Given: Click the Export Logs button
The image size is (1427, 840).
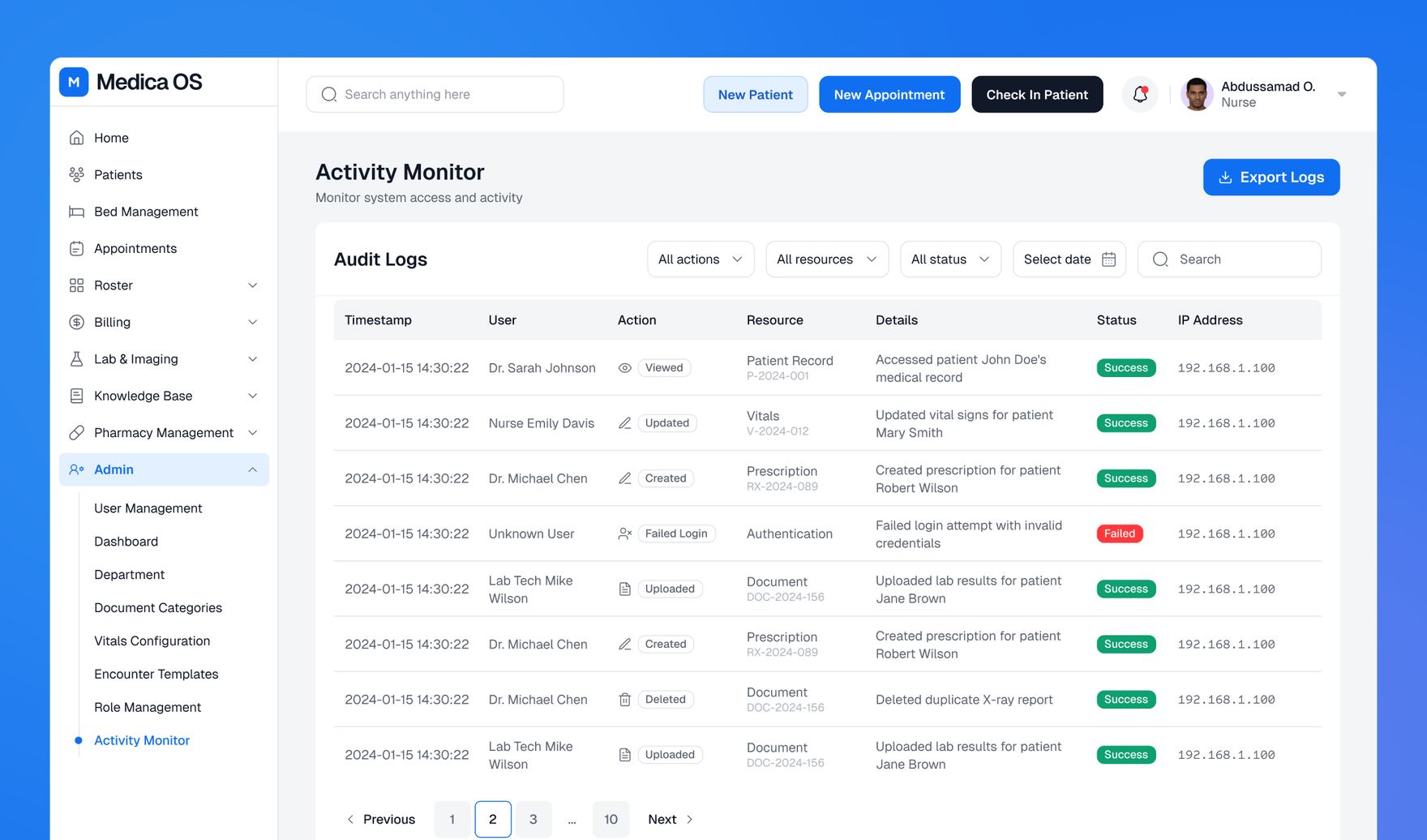Looking at the screenshot, I should pyautogui.click(x=1271, y=177).
